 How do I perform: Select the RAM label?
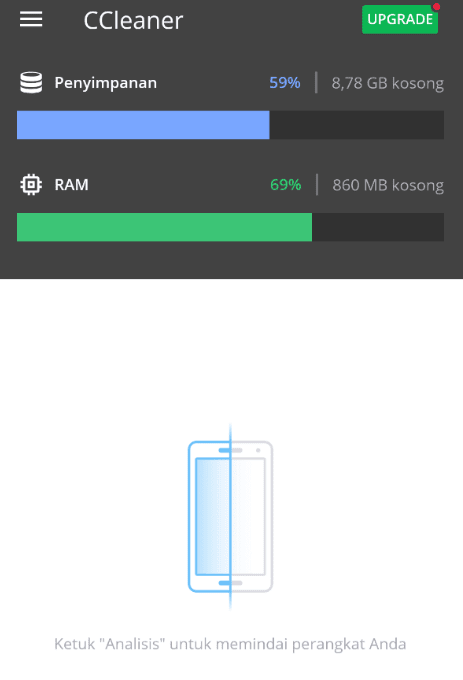point(72,185)
